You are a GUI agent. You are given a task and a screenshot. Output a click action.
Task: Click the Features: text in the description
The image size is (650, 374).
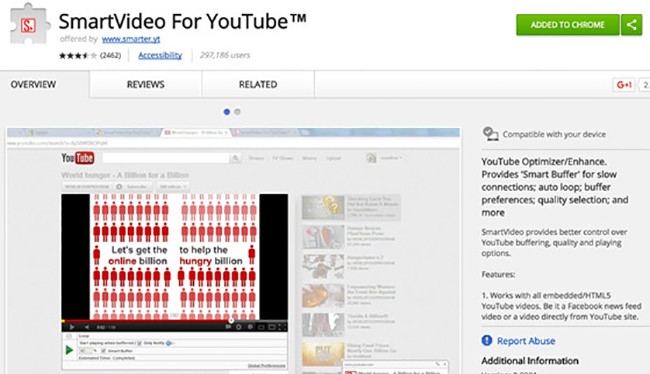click(x=498, y=274)
